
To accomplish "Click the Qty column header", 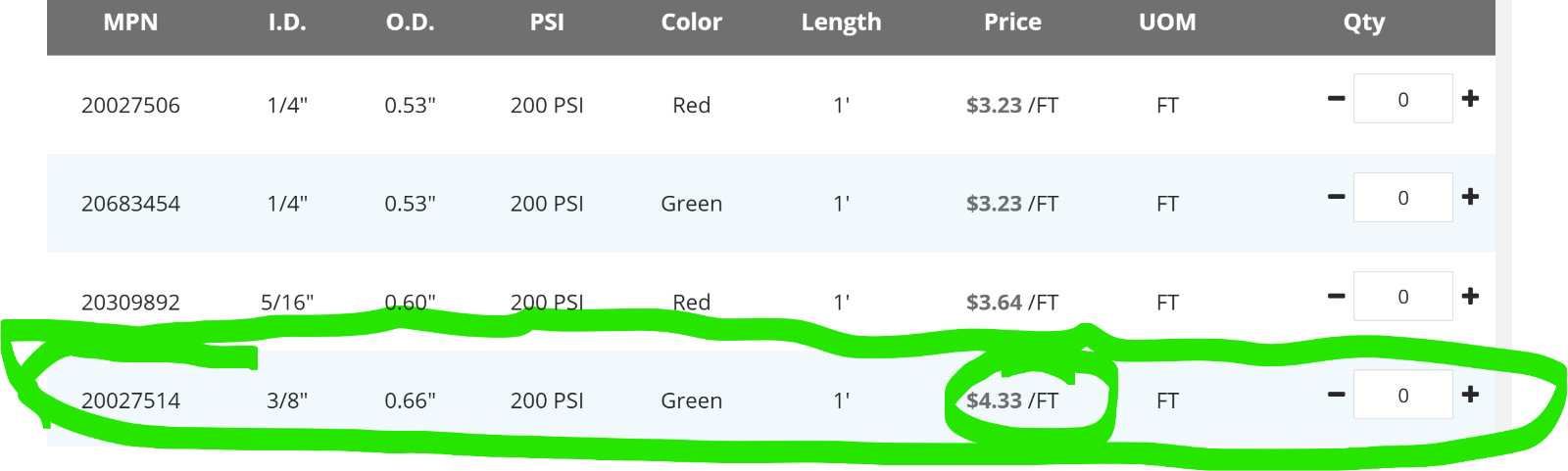I will click(1364, 22).
